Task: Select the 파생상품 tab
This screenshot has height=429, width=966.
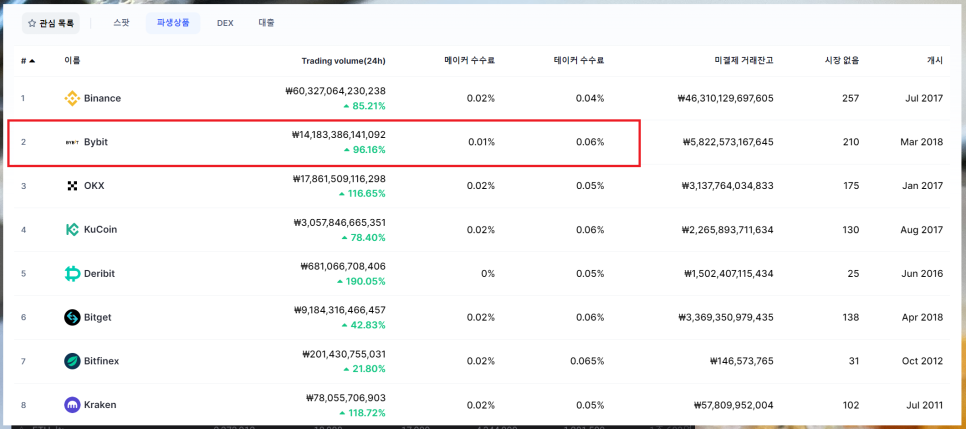Action: [x=173, y=23]
